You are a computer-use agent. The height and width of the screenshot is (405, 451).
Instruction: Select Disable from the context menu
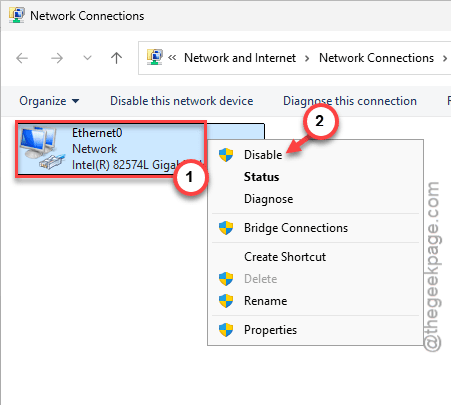[x=263, y=155]
